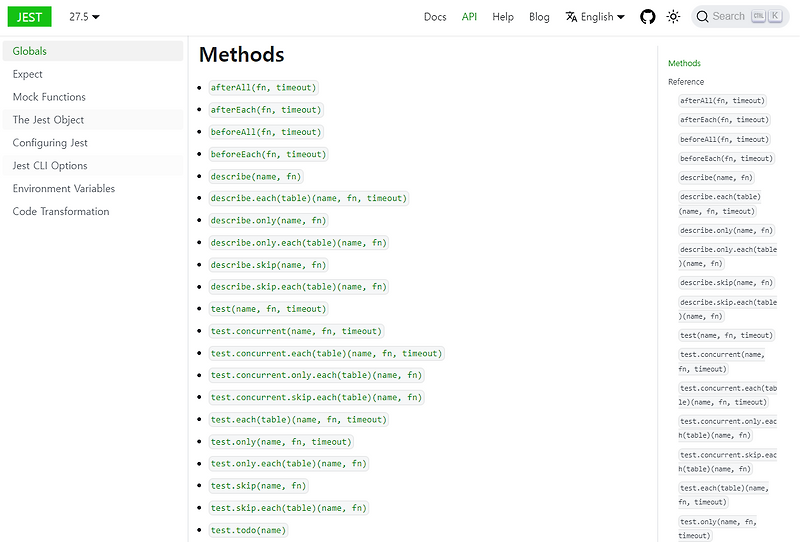Select Expect in the sidebar

[x=28, y=74]
